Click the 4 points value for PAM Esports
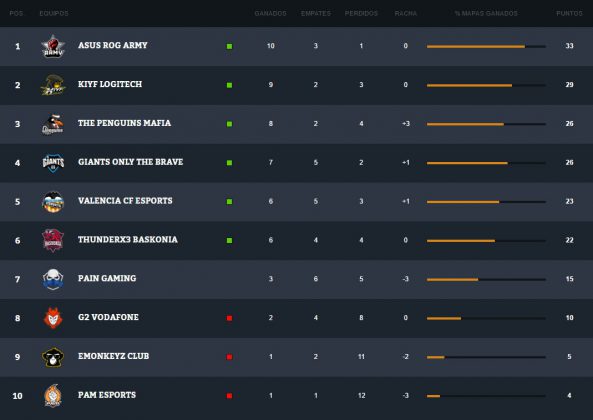Screen dimensions: 593x420 [x=569, y=395]
